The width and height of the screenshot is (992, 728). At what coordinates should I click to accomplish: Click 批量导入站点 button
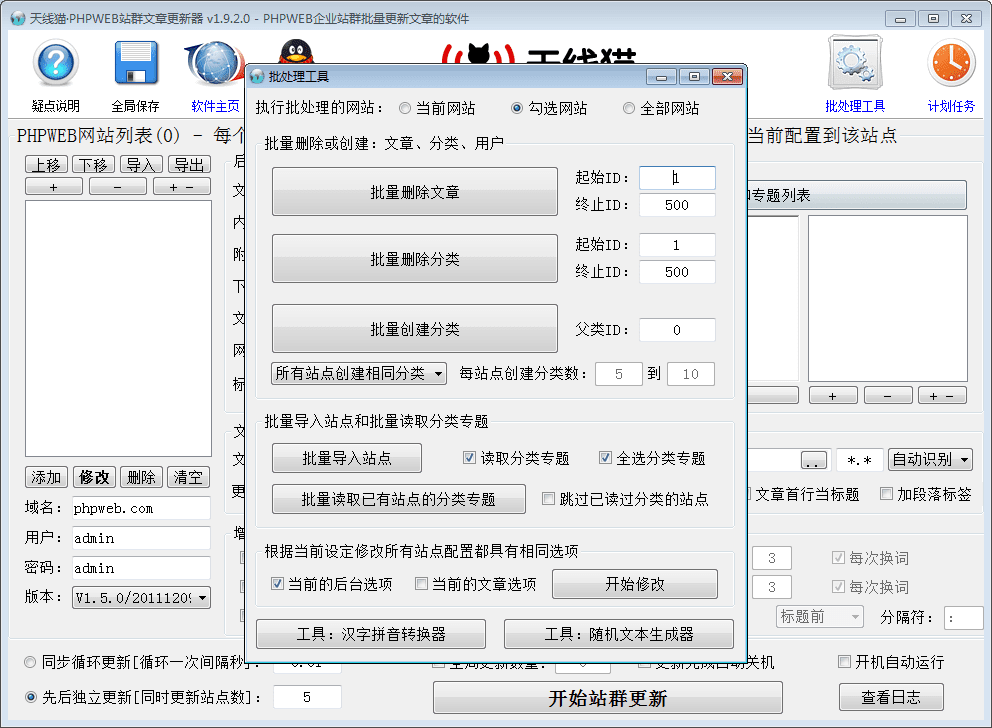[x=347, y=458]
